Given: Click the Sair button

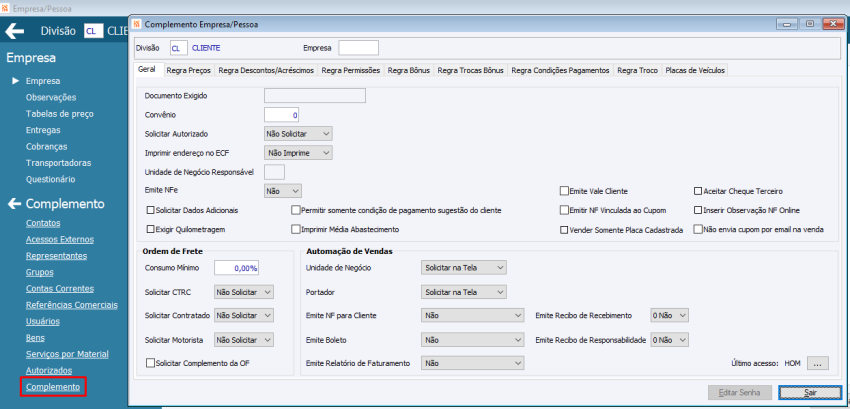Looking at the screenshot, I should pyautogui.click(x=809, y=394).
